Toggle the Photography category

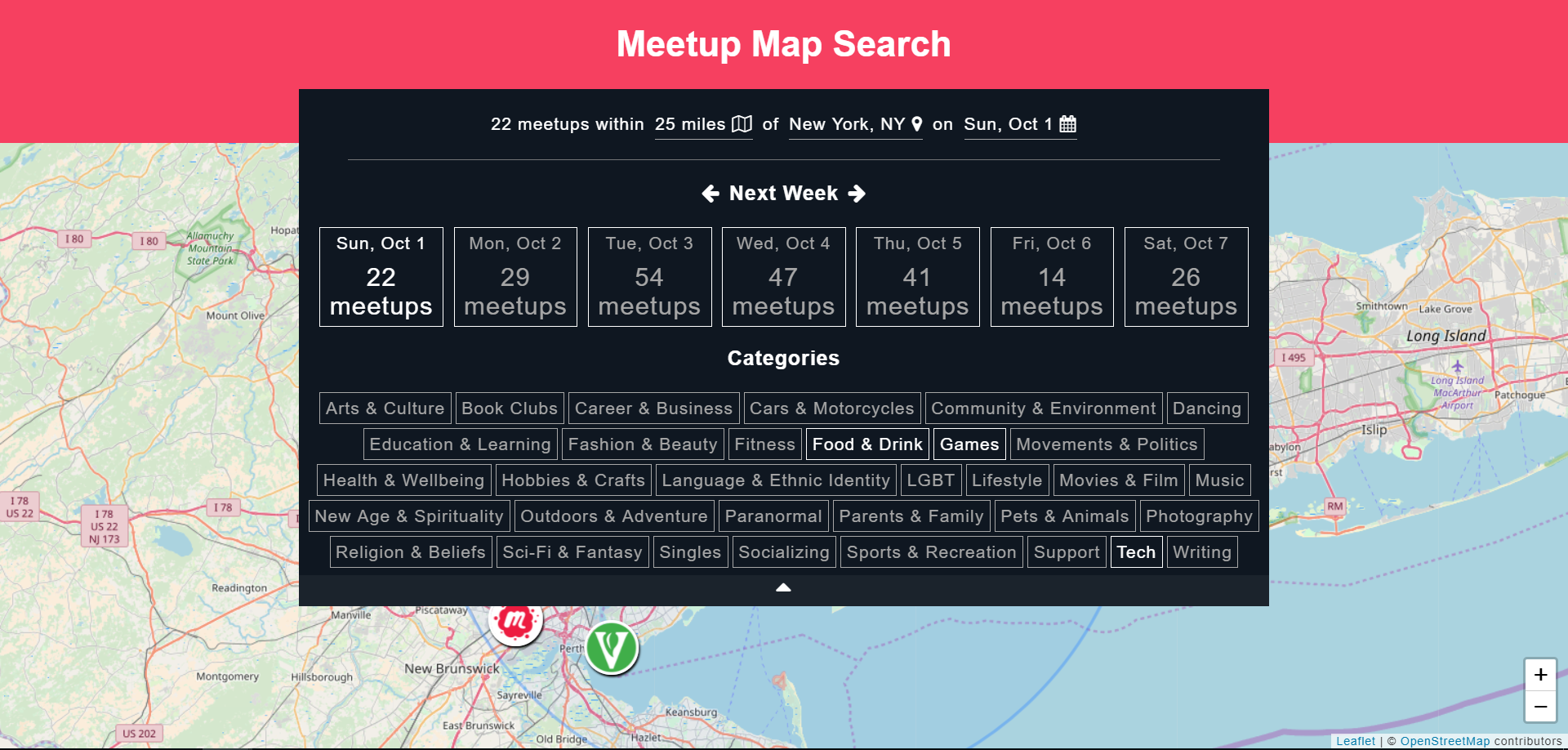1200,516
